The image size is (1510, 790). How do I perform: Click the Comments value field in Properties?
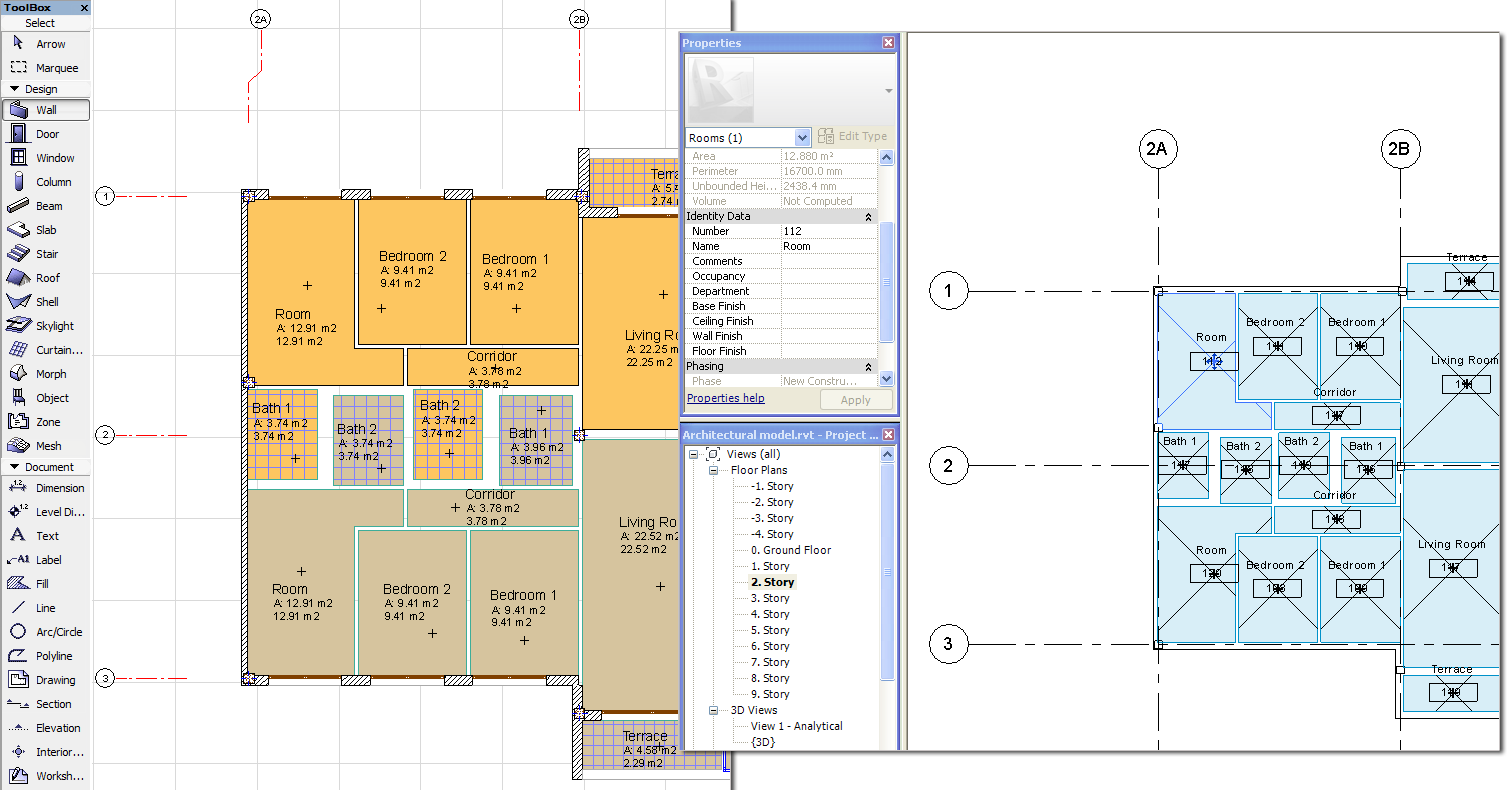pos(829,261)
